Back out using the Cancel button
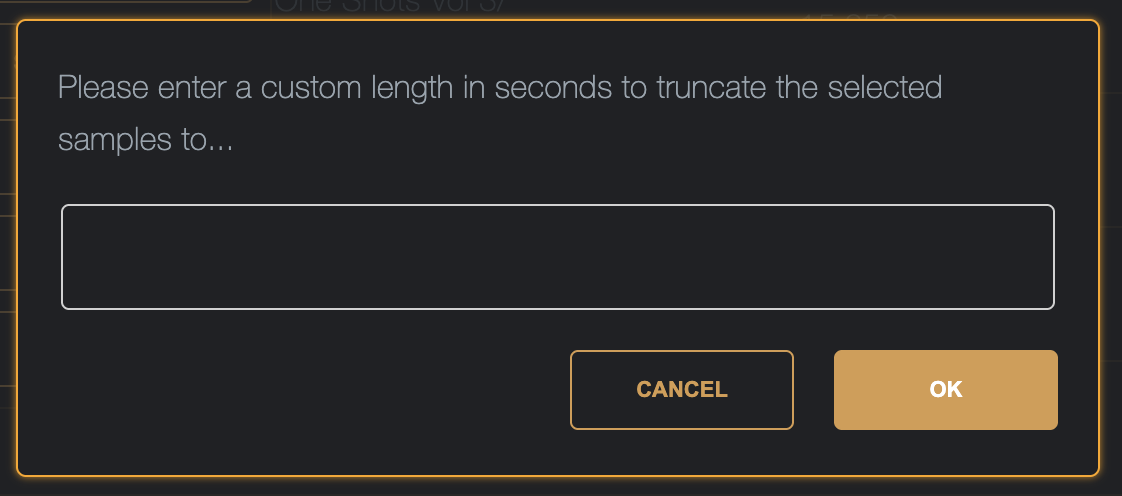The image size is (1122, 496). point(681,390)
